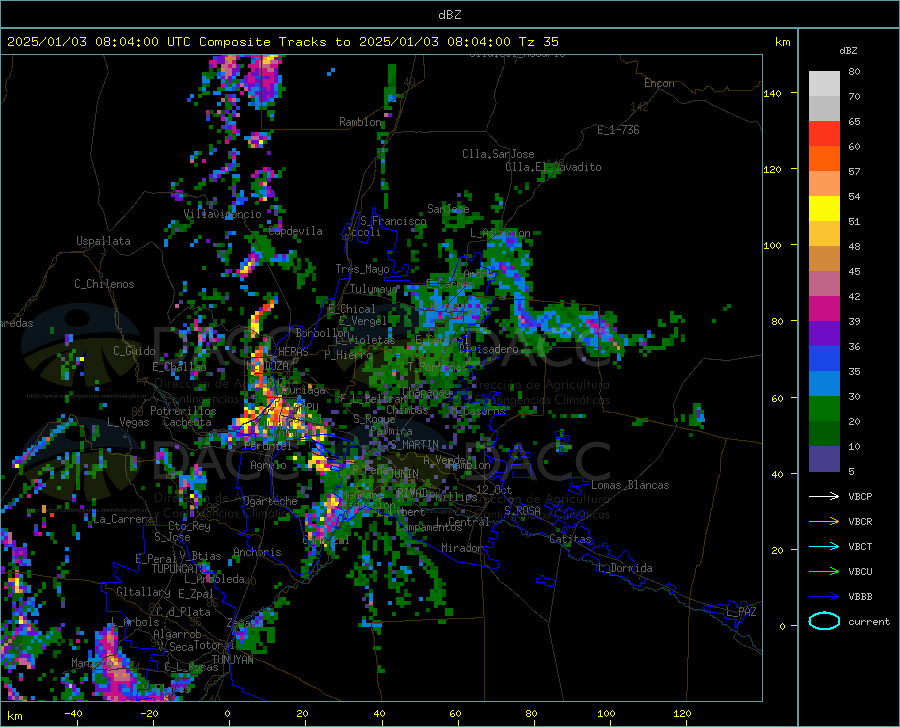Pick the magenta 39 dBZ color swatch
The width and height of the screenshot is (900, 727).
(x=824, y=309)
